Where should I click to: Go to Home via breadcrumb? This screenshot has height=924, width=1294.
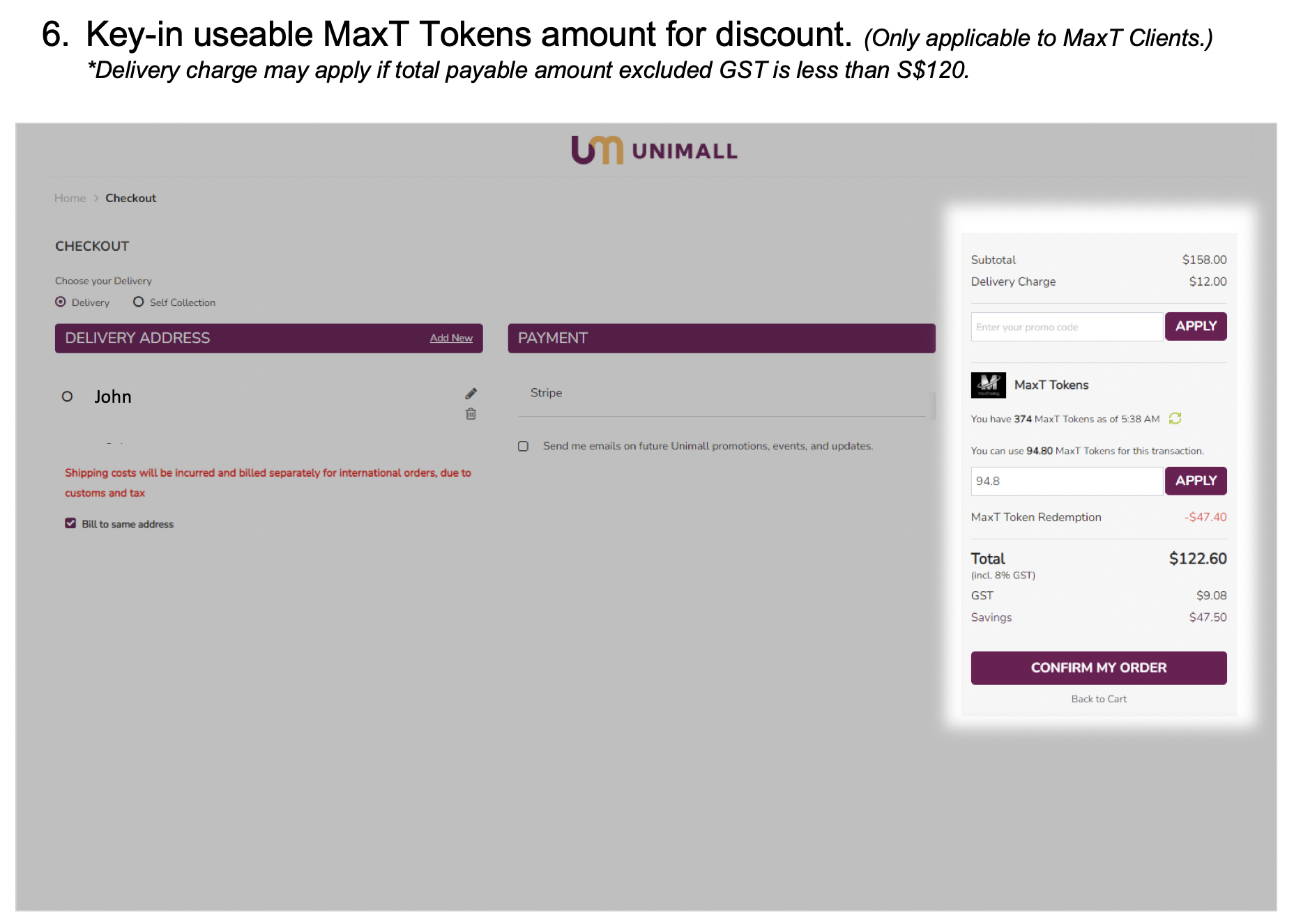70,199
